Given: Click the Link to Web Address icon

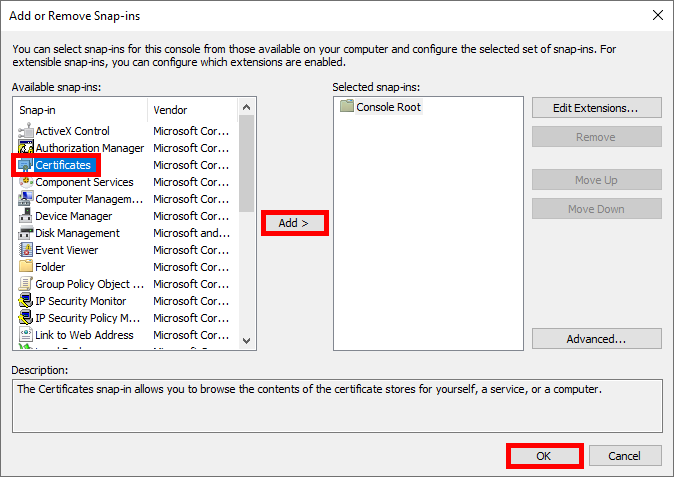Looking at the screenshot, I should [26, 335].
